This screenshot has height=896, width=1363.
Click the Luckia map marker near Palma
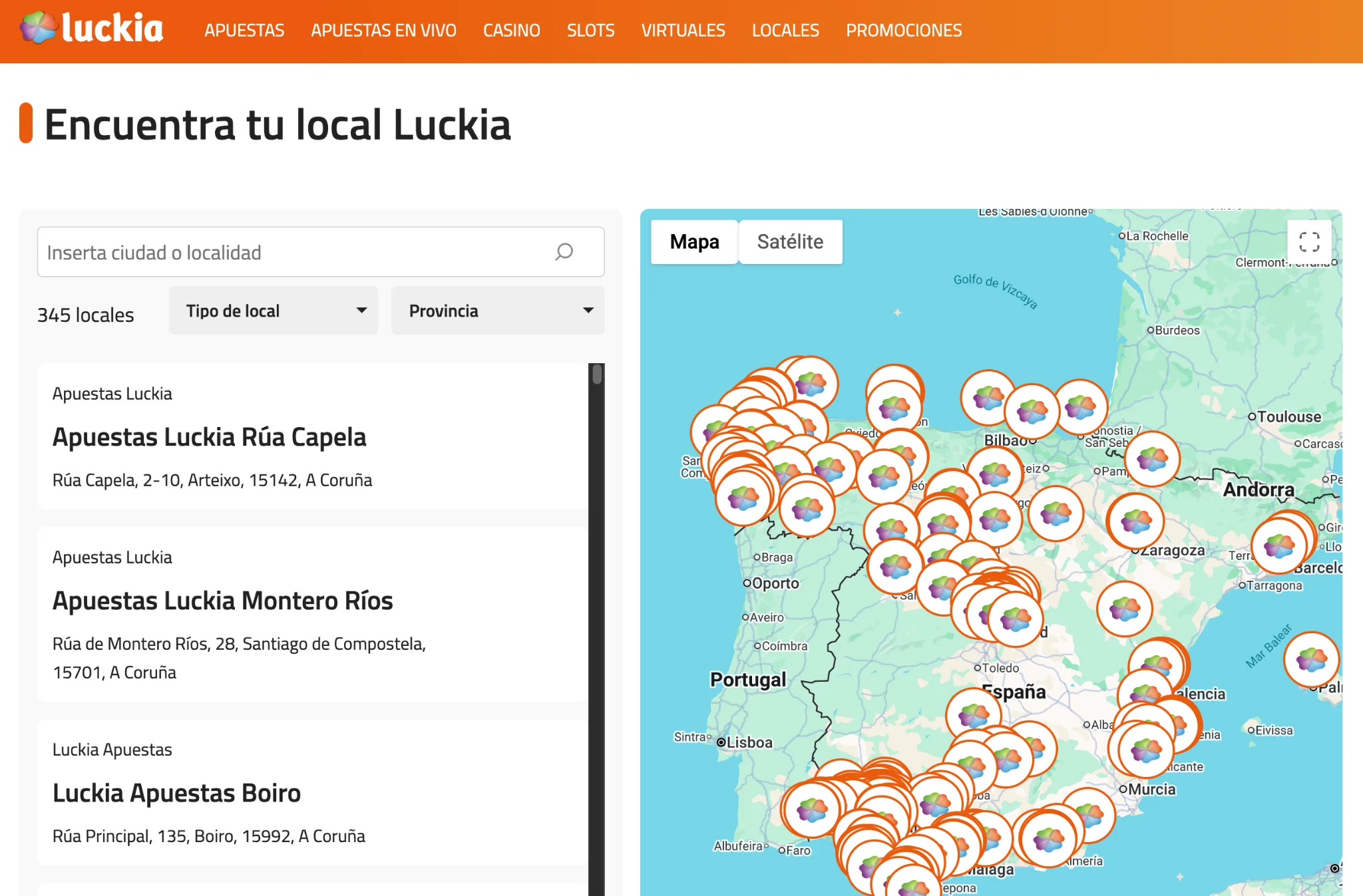click(1311, 659)
